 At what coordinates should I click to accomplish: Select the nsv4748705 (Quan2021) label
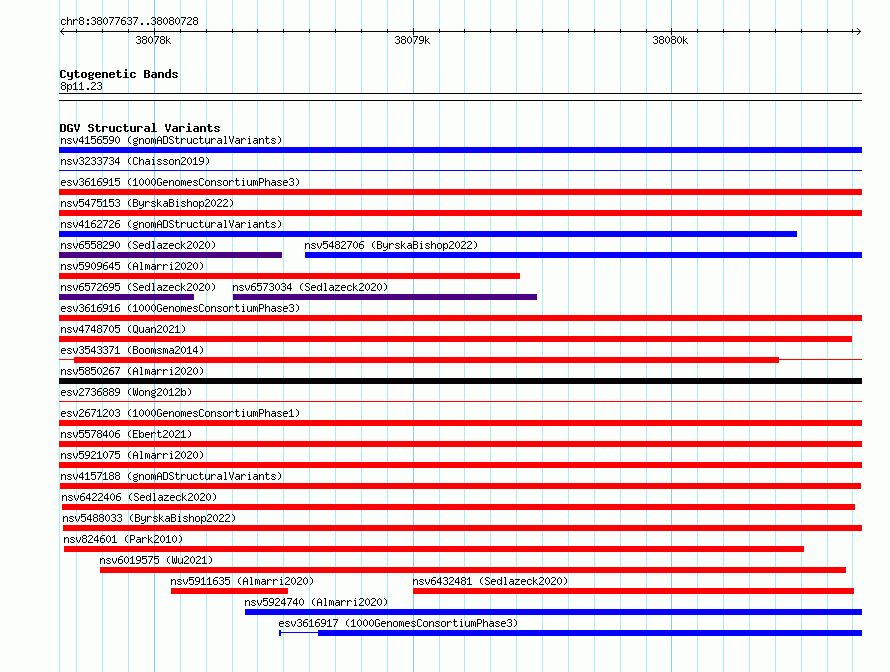123,329
